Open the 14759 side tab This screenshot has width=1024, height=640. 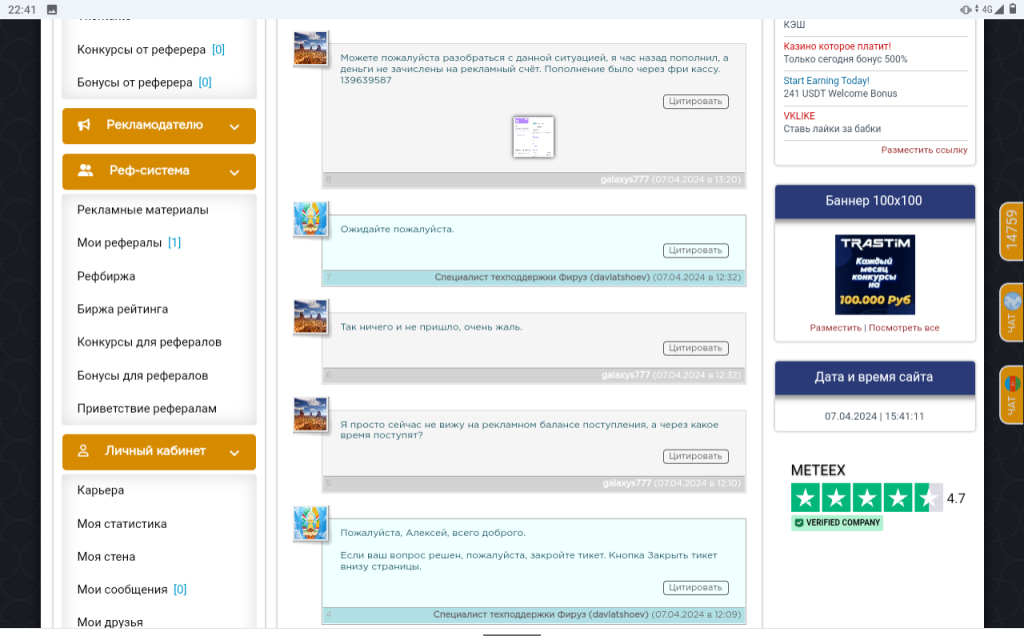click(x=1012, y=231)
